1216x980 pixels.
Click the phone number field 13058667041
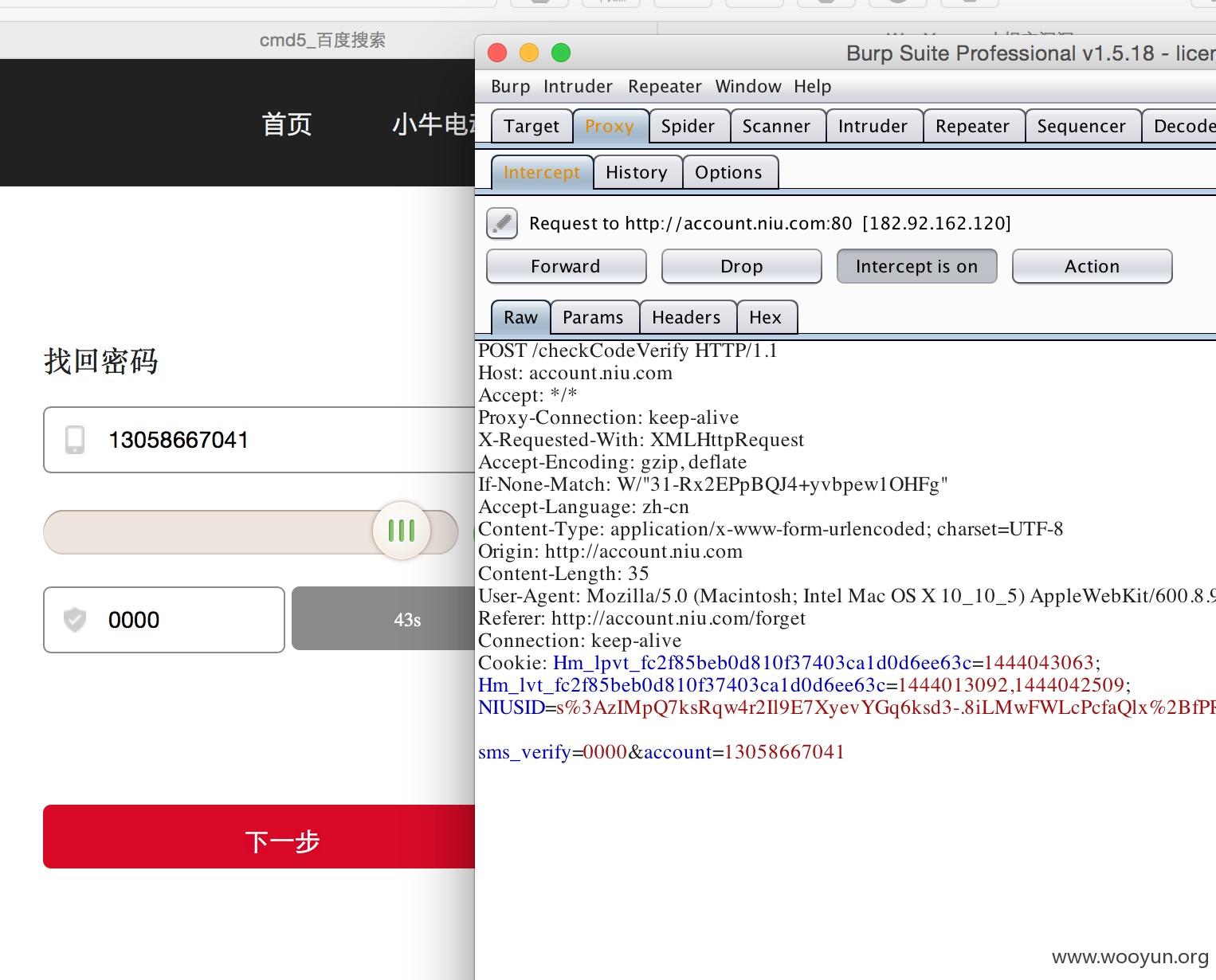pyautogui.click(x=259, y=440)
